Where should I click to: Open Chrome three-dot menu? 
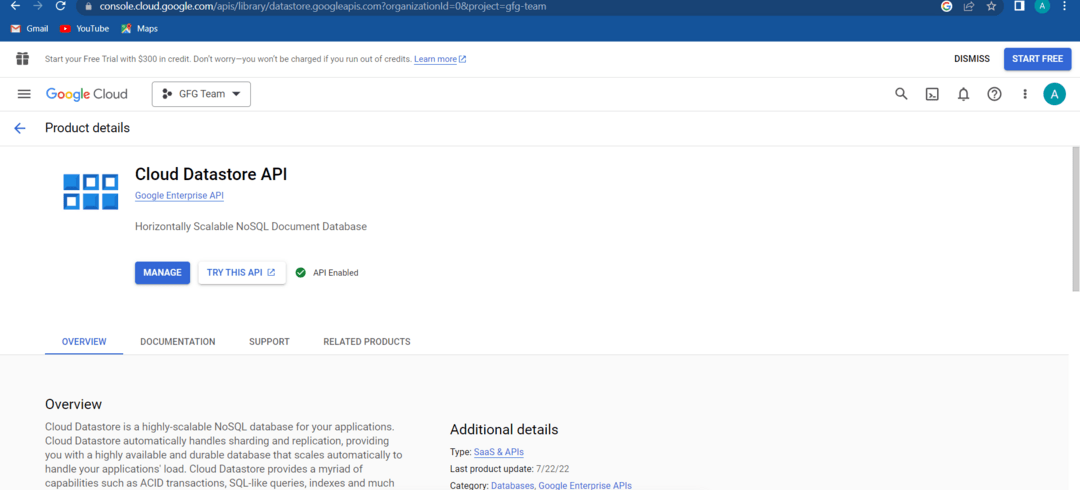1066,6
